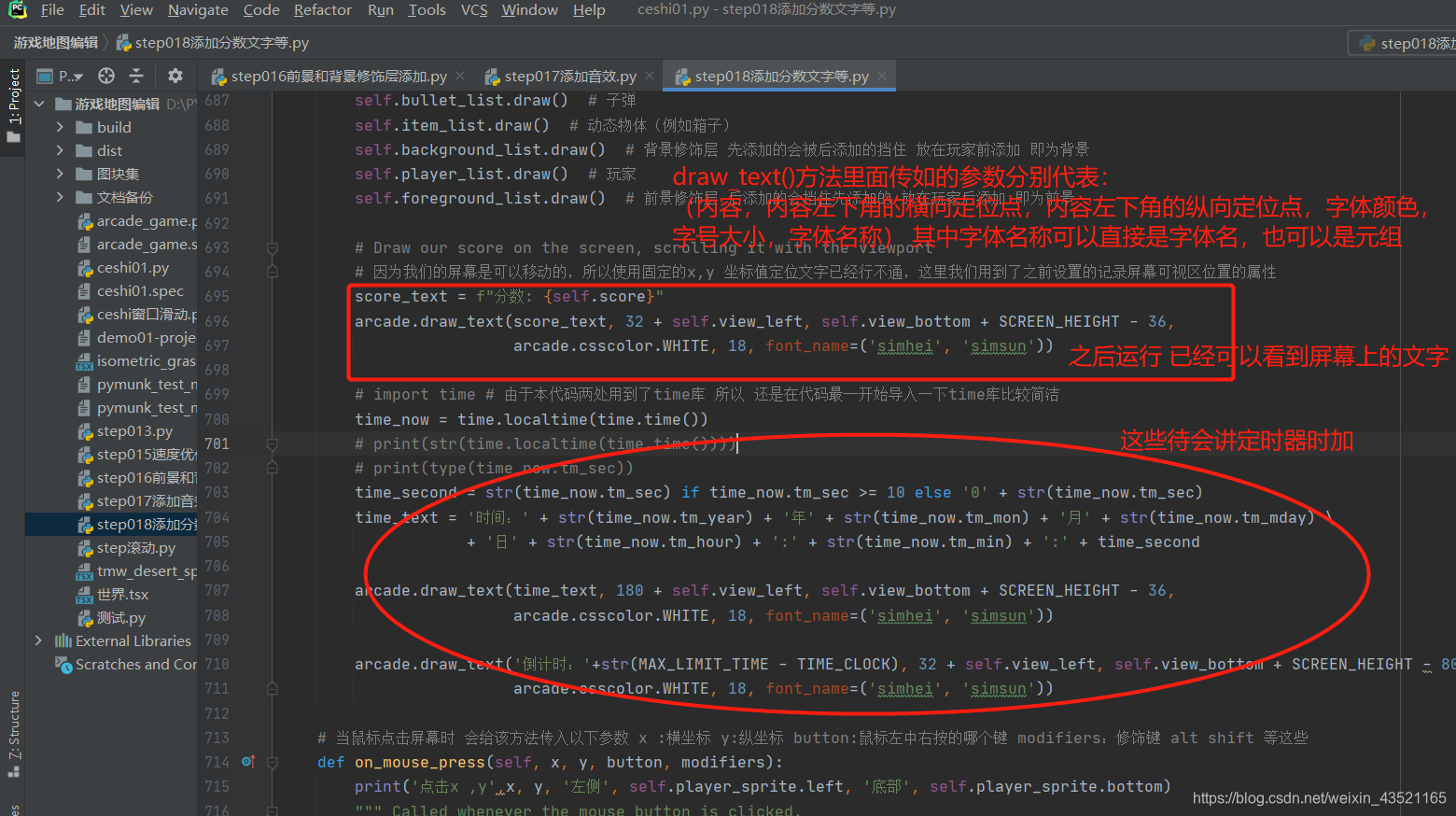Open the File menu
Viewport: 1456px width, 816px height.
(52, 10)
